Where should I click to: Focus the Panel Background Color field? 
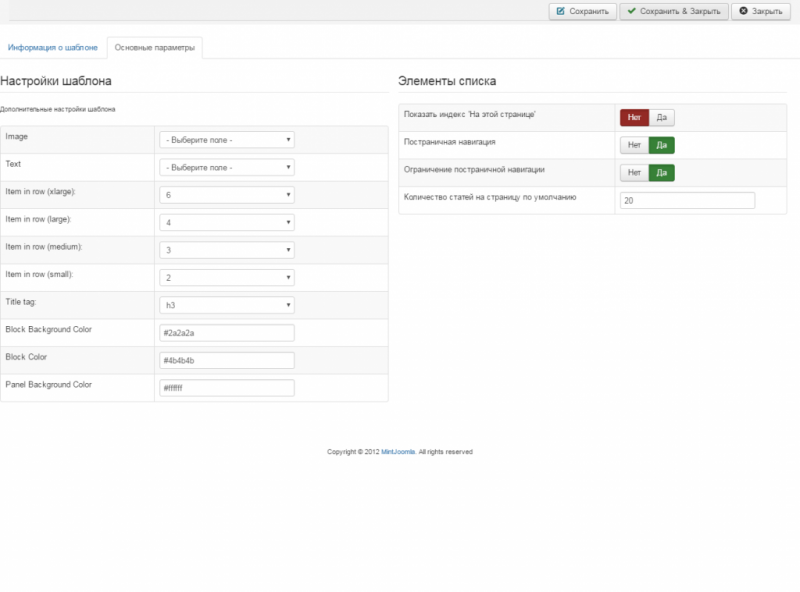pos(226,388)
